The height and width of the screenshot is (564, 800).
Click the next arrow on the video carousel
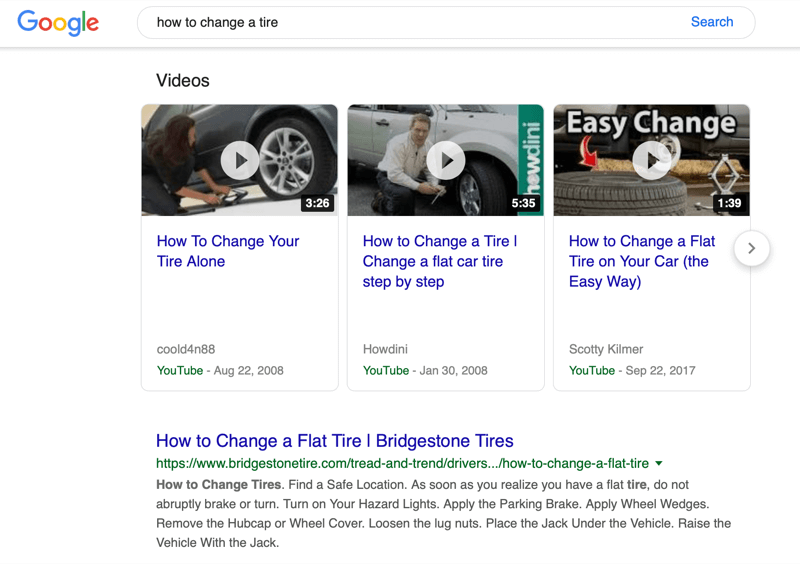(752, 249)
